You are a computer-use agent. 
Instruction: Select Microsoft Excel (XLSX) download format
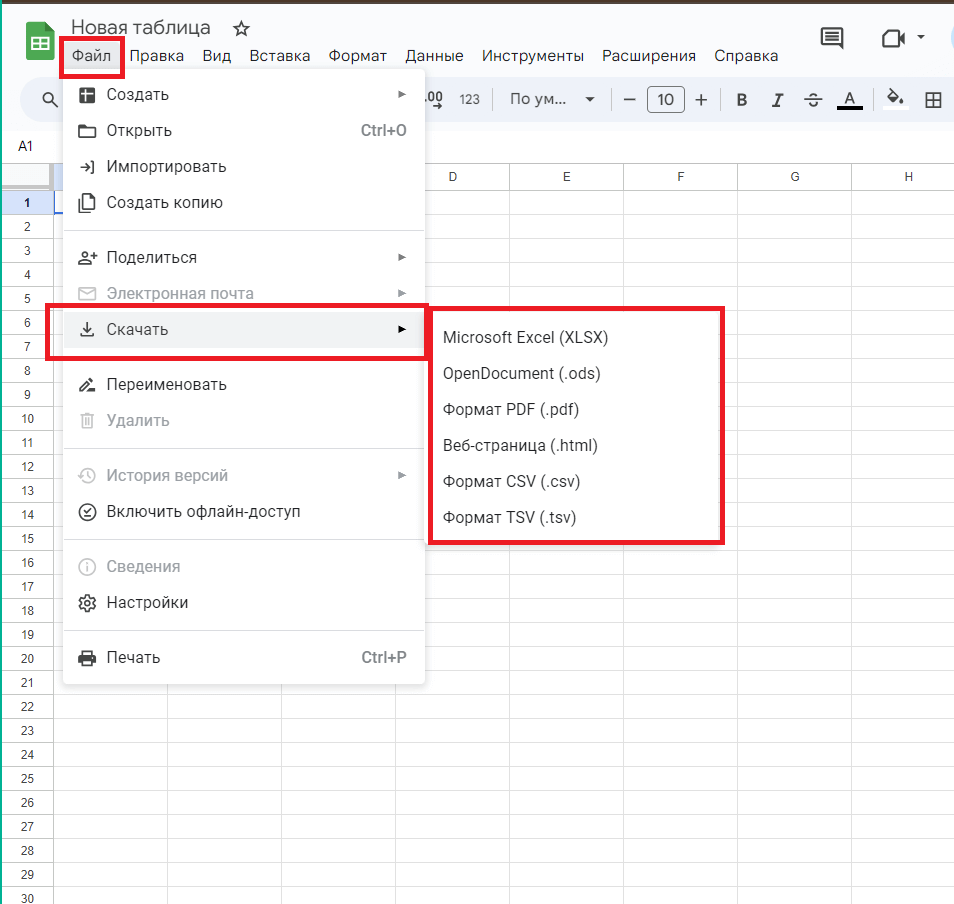click(x=525, y=338)
